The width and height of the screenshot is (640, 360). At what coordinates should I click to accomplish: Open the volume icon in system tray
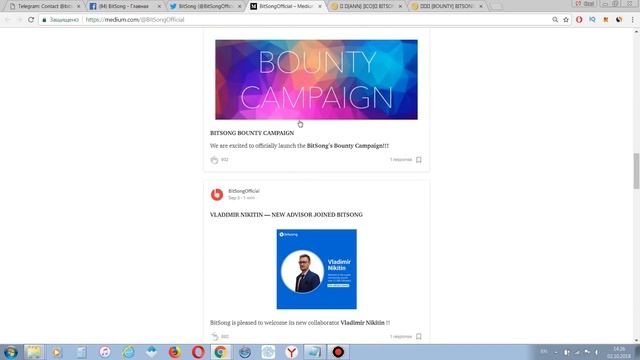[x=596, y=352]
